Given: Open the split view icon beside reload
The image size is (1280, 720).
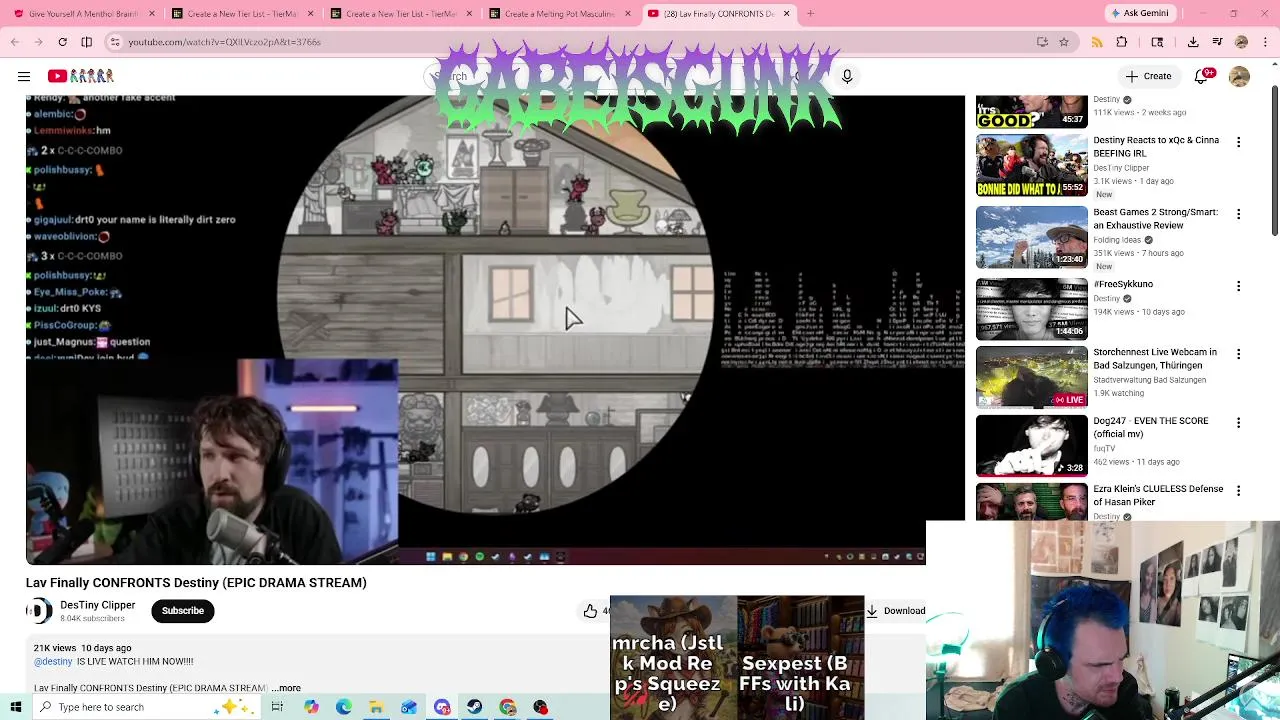Looking at the screenshot, I should [87, 42].
